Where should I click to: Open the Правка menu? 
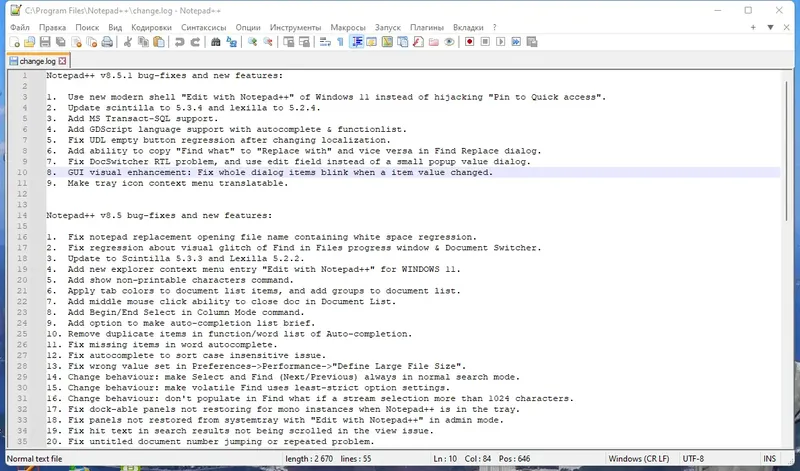53,27
